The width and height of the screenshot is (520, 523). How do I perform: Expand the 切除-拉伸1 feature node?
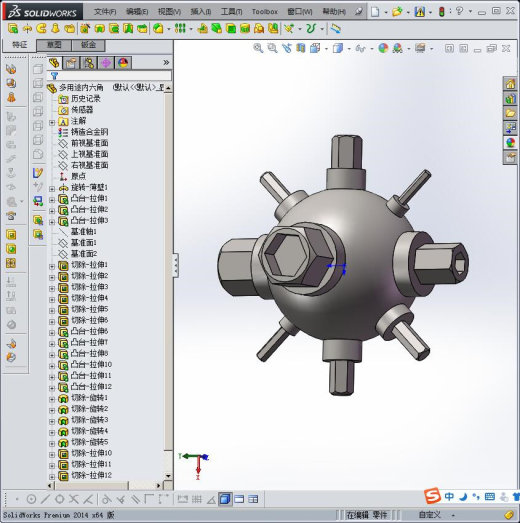coord(52,267)
